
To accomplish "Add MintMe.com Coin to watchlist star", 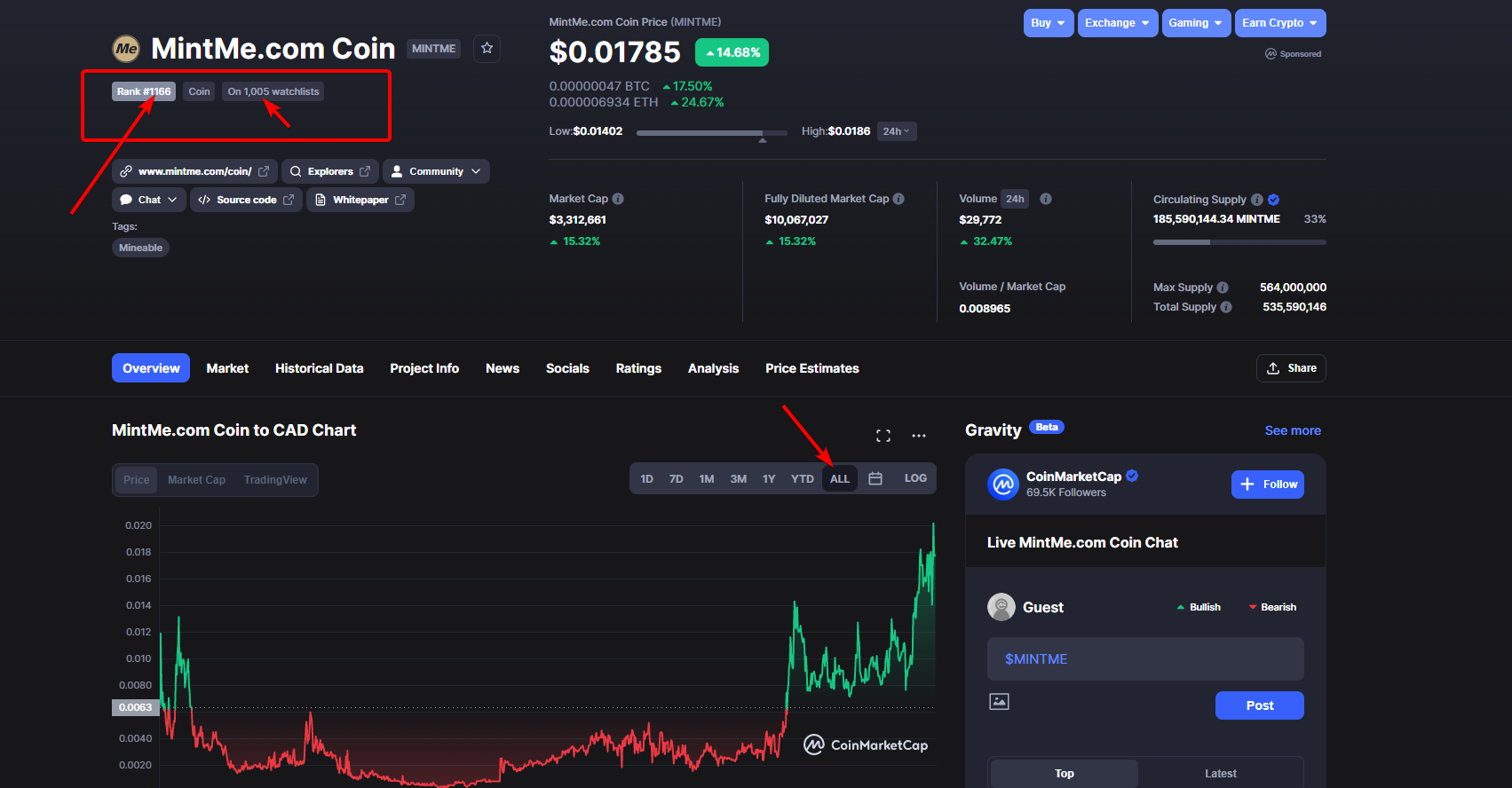I will (x=487, y=48).
